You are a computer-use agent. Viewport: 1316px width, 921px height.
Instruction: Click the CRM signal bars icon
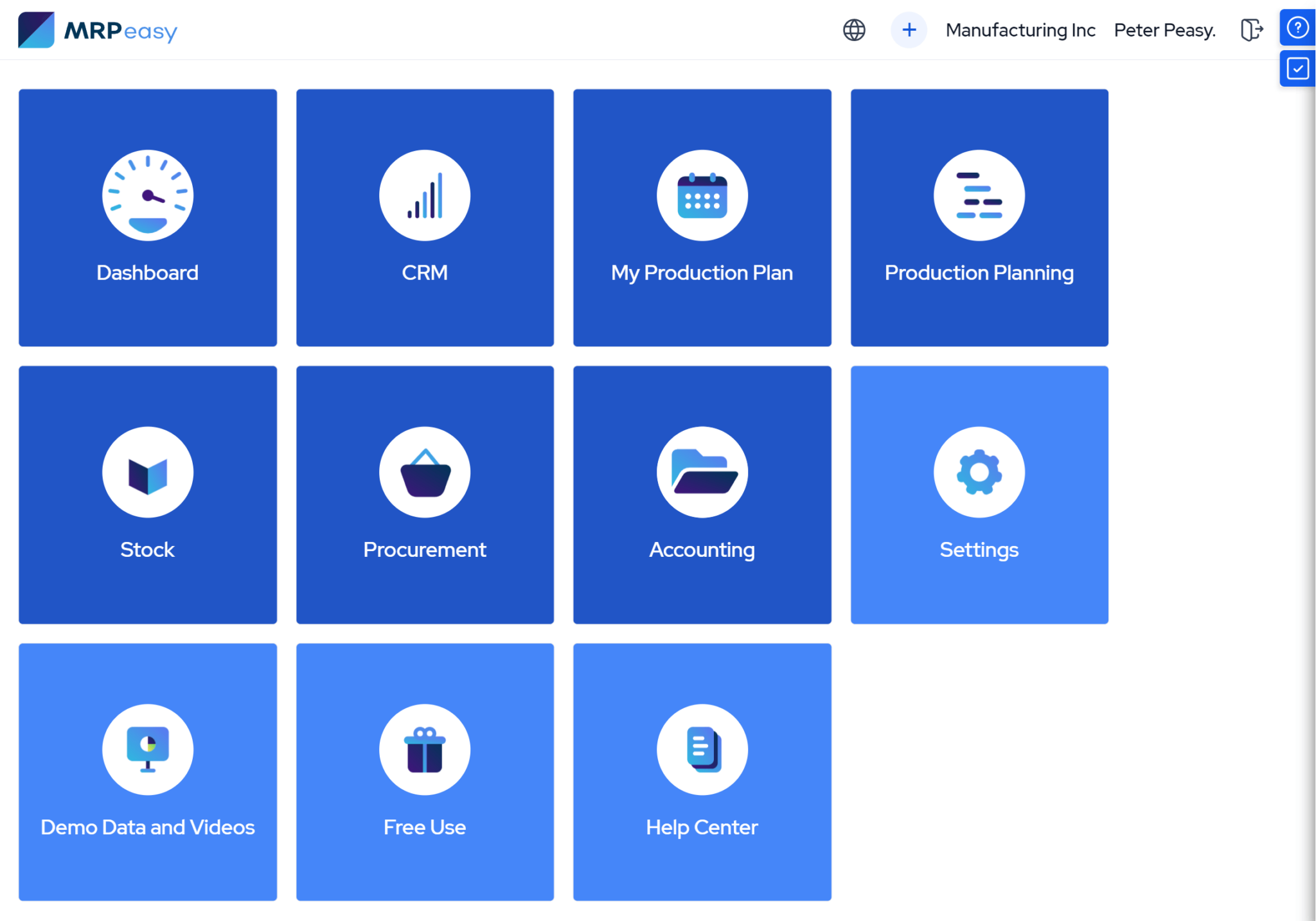click(x=424, y=195)
